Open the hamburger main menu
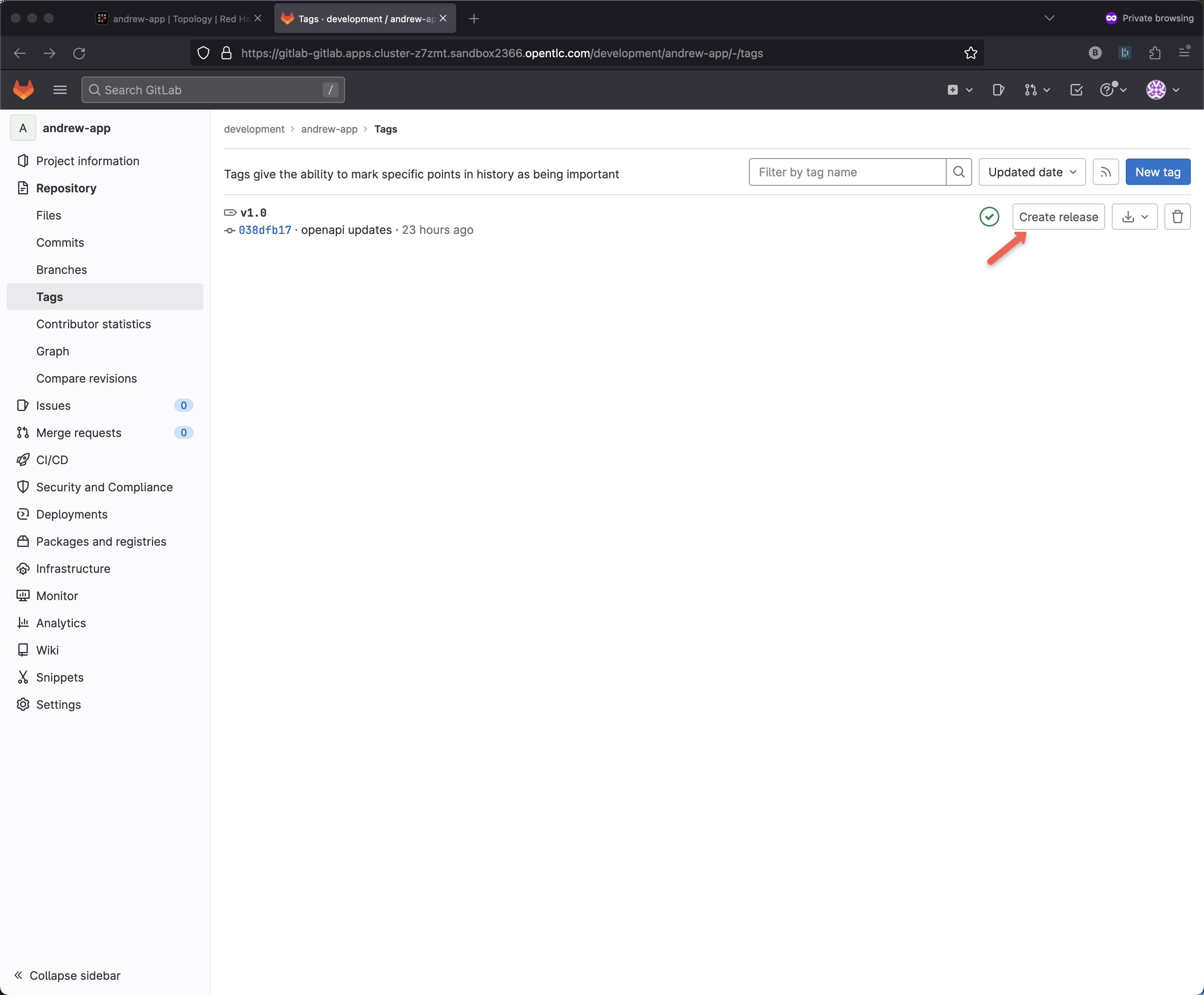The image size is (1204, 995). tap(60, 90)
